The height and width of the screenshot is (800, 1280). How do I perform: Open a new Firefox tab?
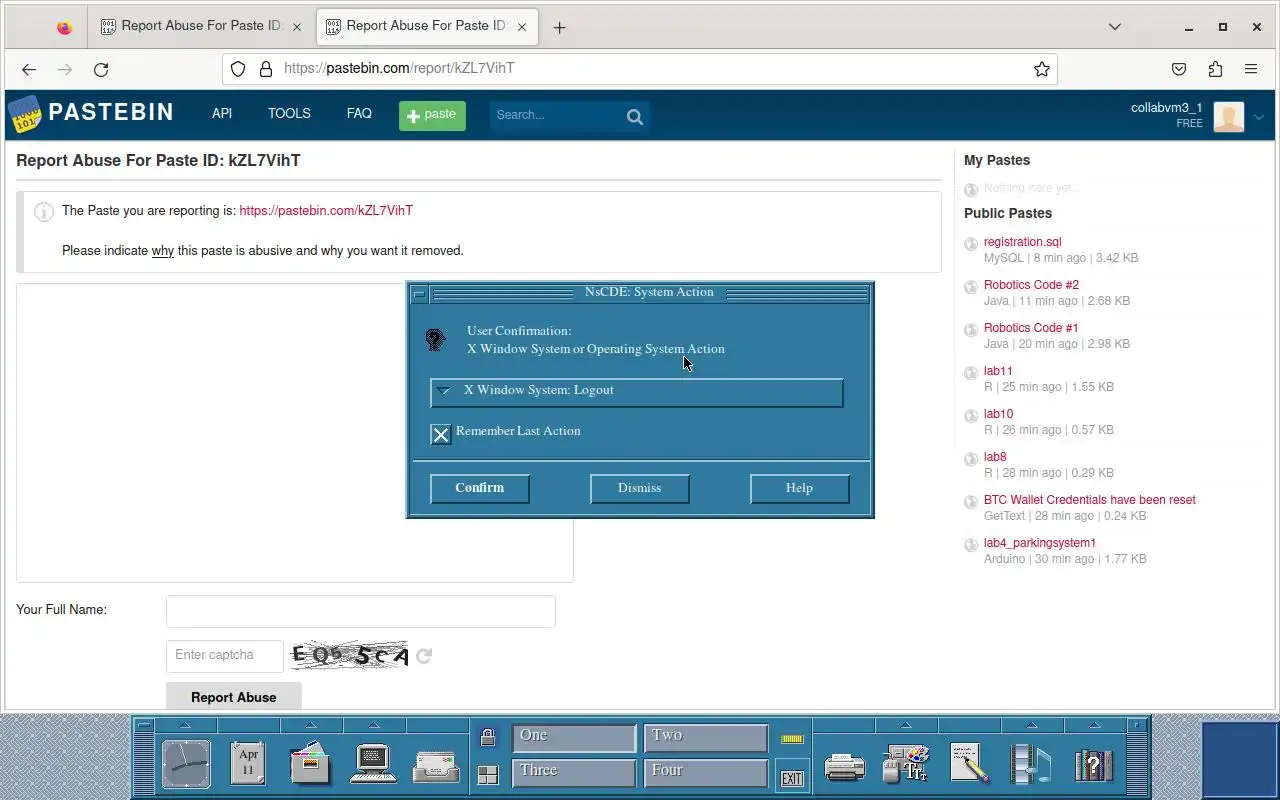click(559, 28)
